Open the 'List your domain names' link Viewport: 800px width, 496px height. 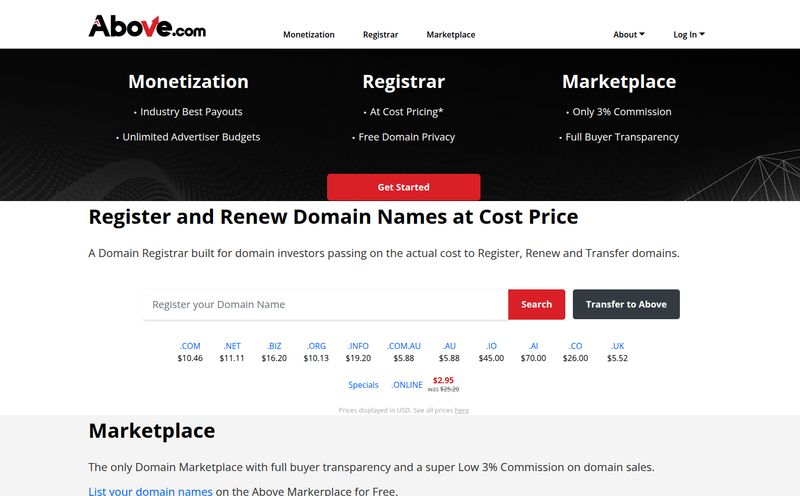pos(151,491)
